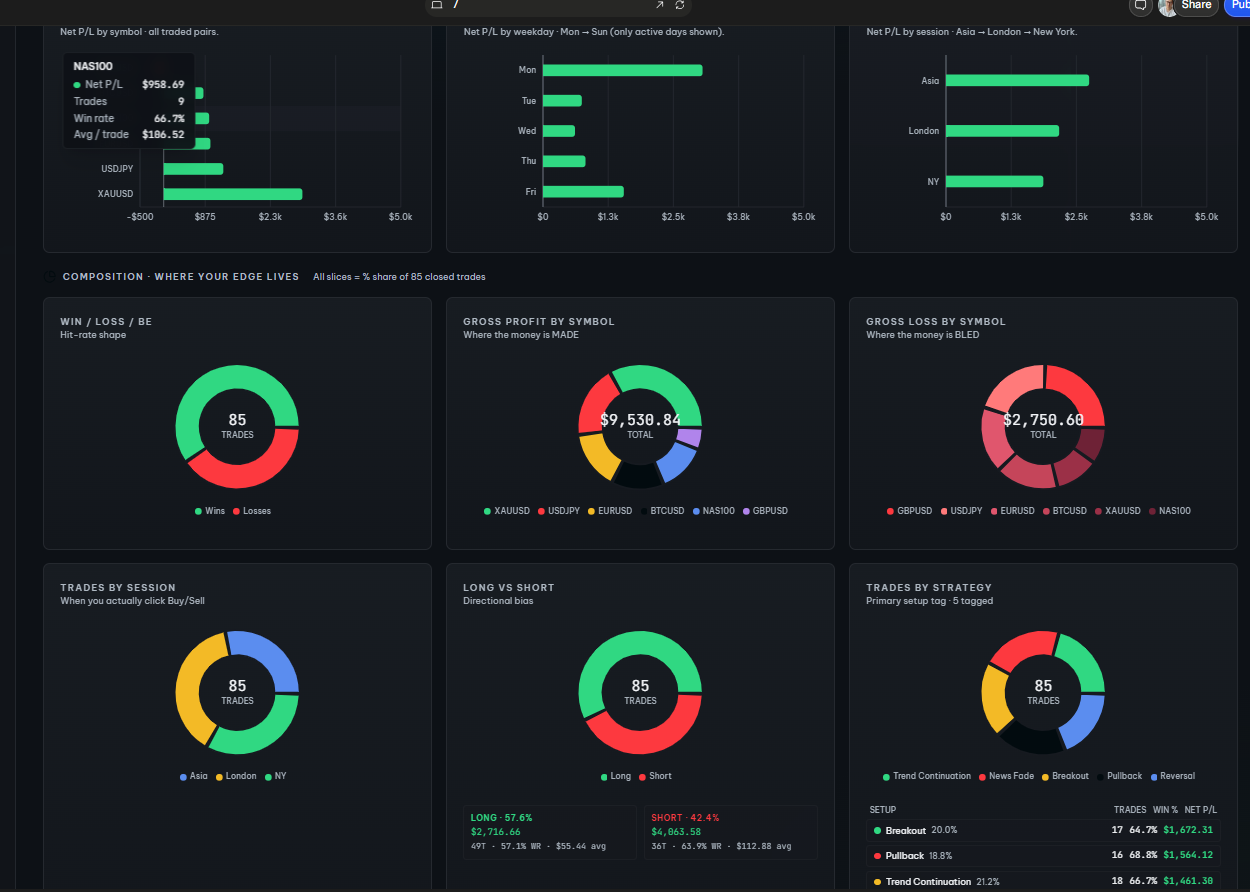The image size is (1250, 892).
Task: Toggle GBPUSD legend in Gross Profit by Symbol
Action: click(765, 511)
